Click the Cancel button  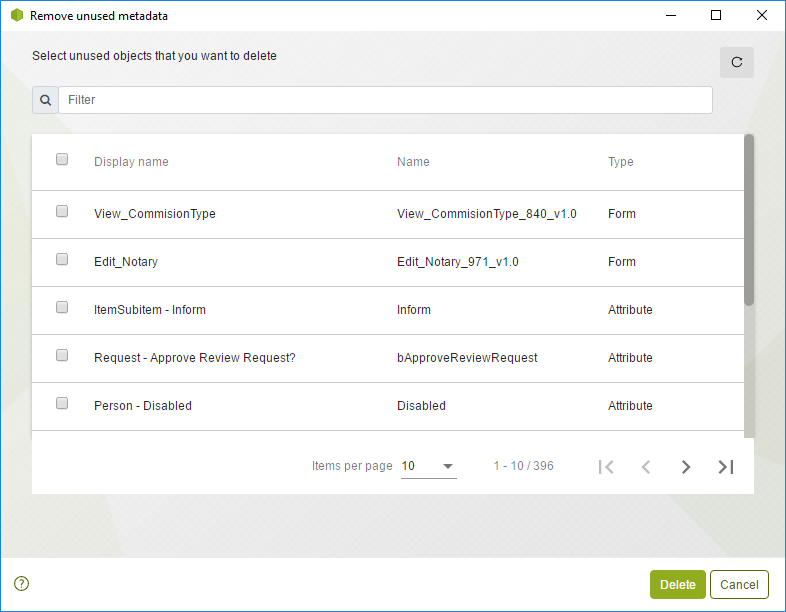(739, 584)
